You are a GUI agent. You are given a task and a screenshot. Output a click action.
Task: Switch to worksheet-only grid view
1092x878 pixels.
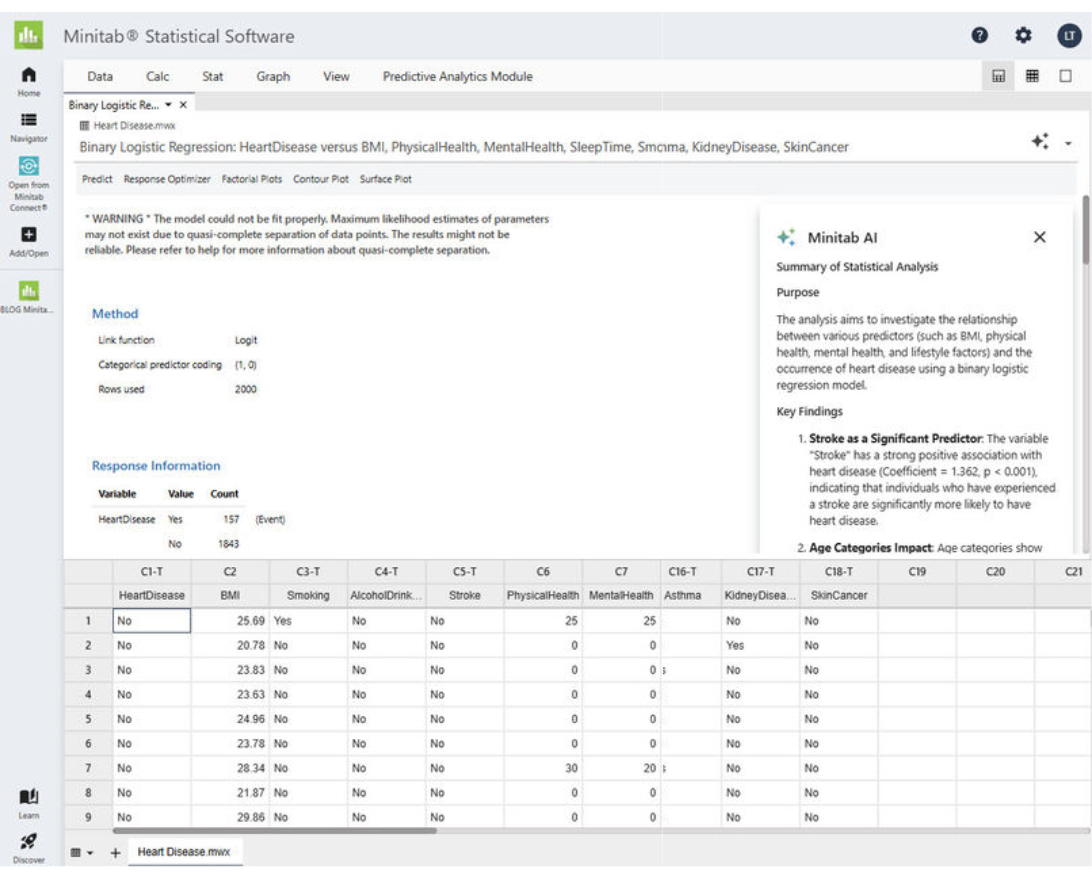(x=1032, y=76)
